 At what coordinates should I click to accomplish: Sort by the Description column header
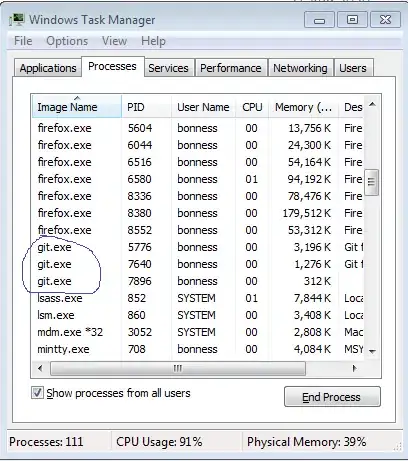pos(351,107)
